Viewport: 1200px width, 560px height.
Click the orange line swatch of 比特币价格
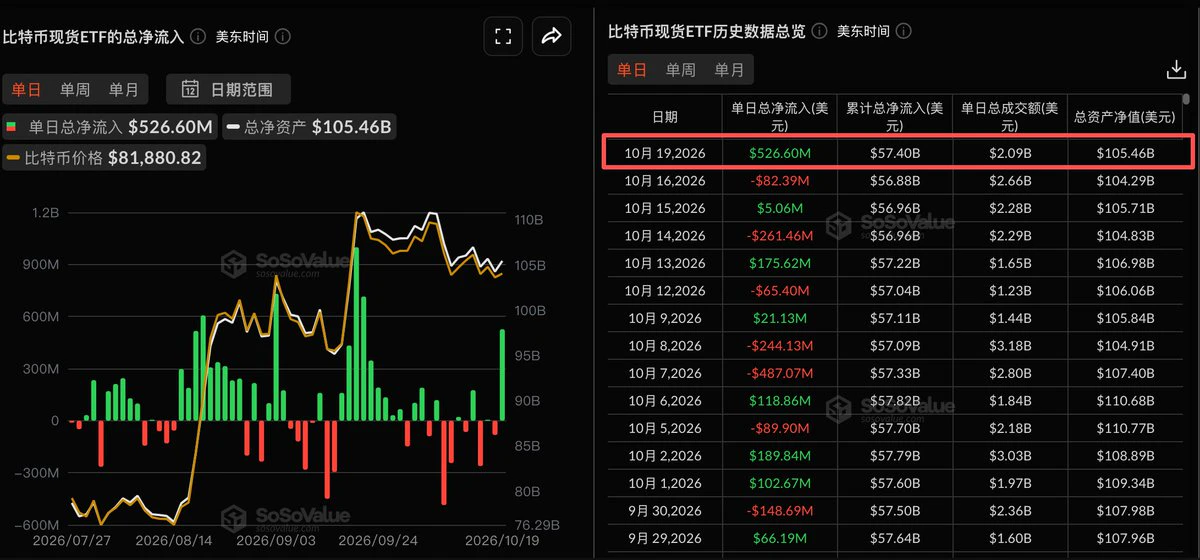[14, 157]
